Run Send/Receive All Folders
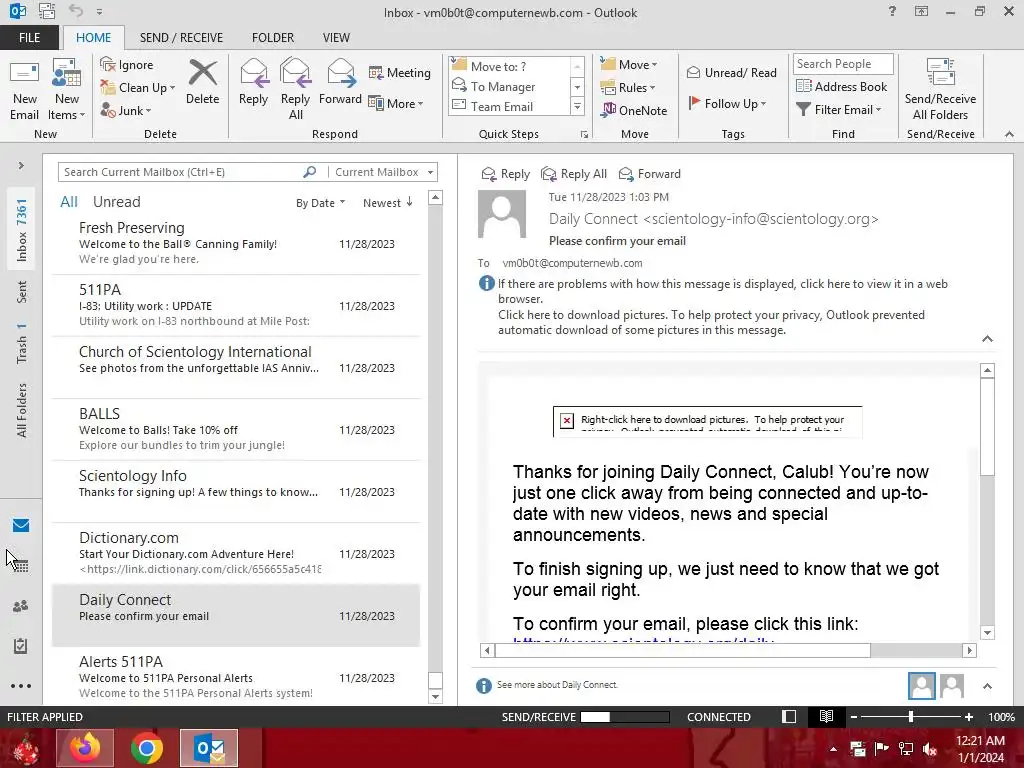 click(x=940, y=89)
